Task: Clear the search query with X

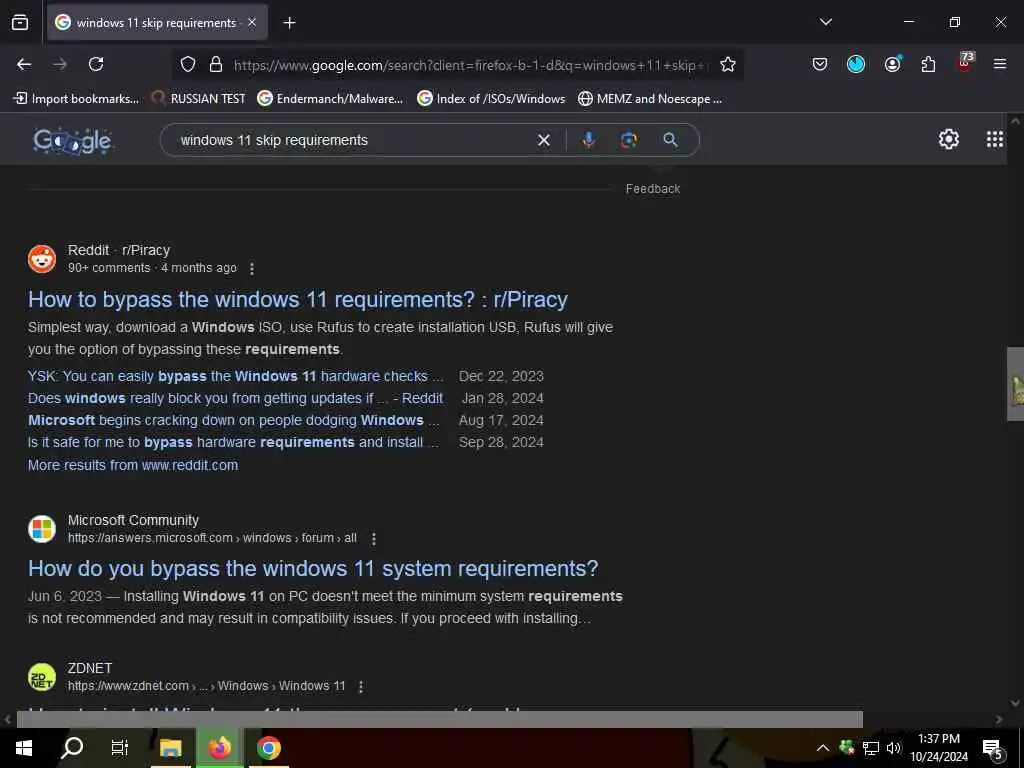Action: pyautogui.click(x=543, y=140)
